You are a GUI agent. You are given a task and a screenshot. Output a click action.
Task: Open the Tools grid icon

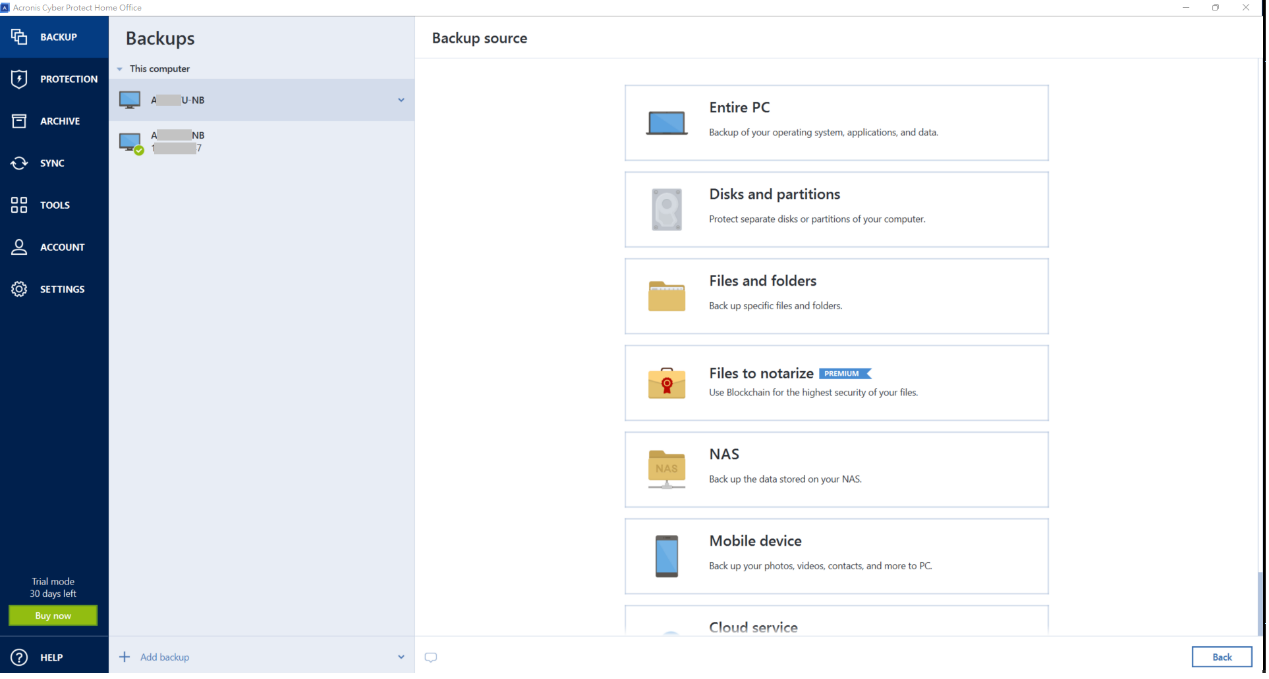tap(19, 205)
